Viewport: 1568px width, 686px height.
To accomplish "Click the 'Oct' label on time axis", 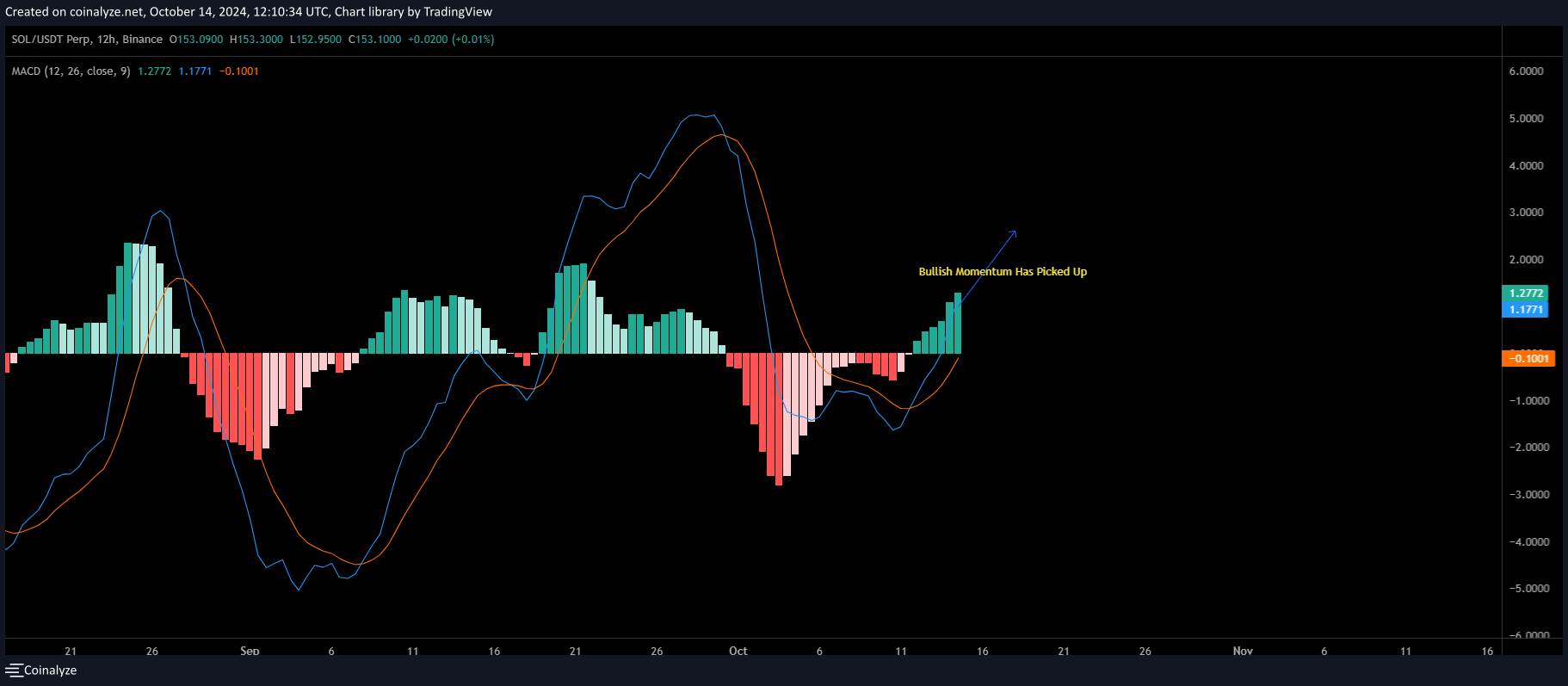I will [x=738, y=651].
